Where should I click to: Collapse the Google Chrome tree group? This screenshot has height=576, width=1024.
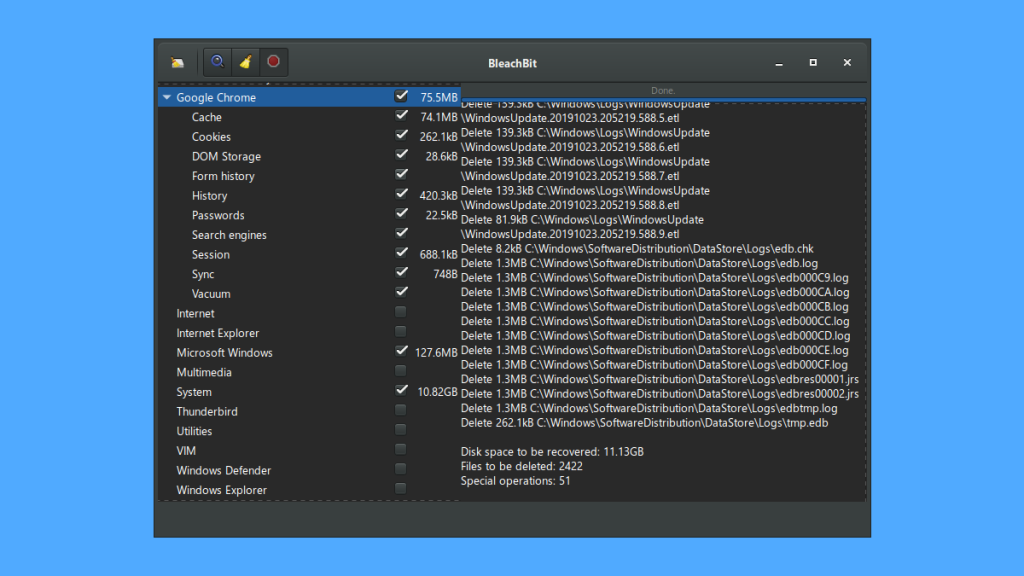pyautogui.click(x=167, y=97)
